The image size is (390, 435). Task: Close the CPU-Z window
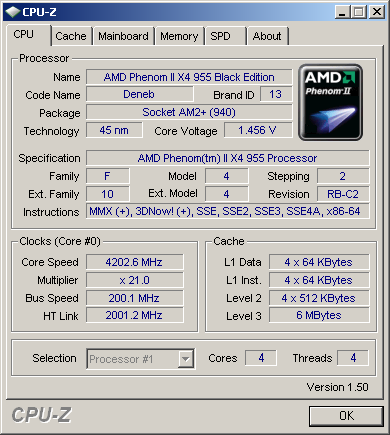click(377, 12)
